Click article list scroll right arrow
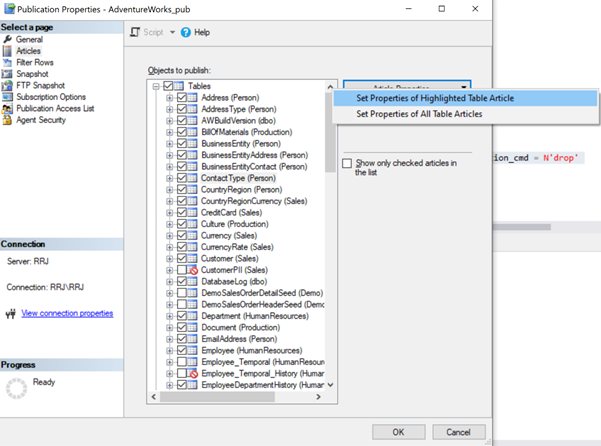This screenshot has width=601, height=446. point(318,397)
